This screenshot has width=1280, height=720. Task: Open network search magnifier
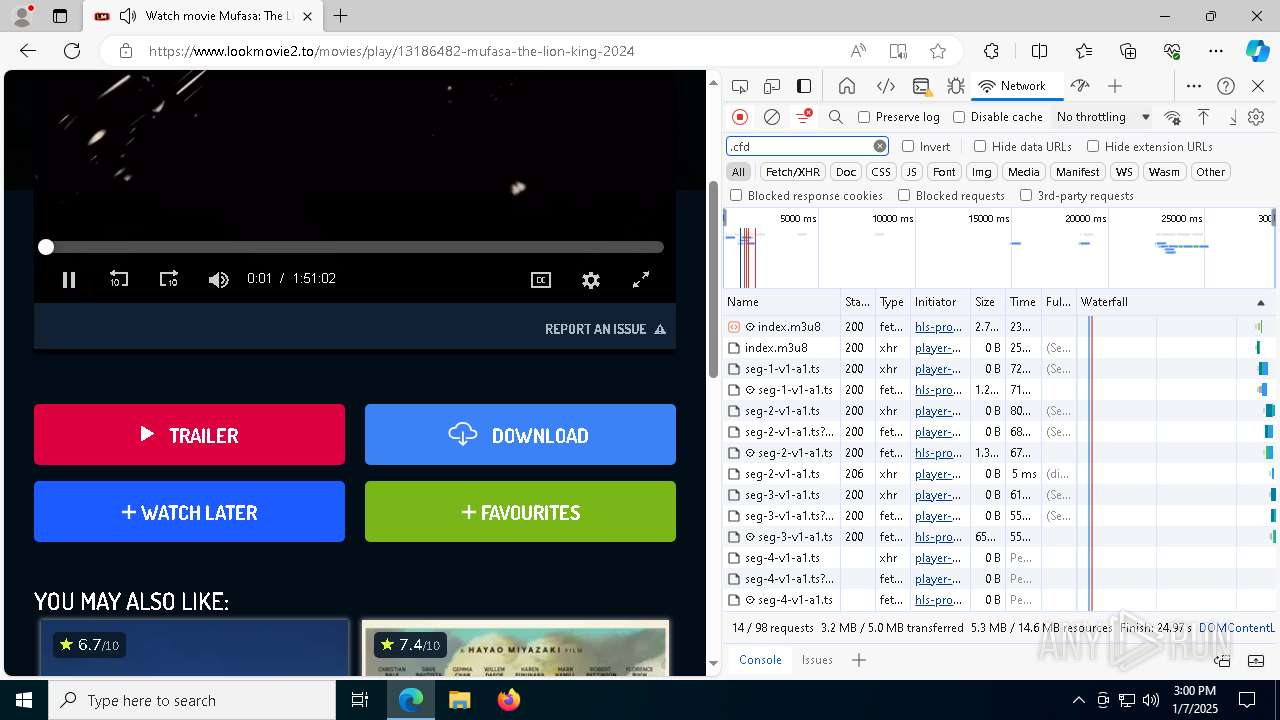(836, 117)
